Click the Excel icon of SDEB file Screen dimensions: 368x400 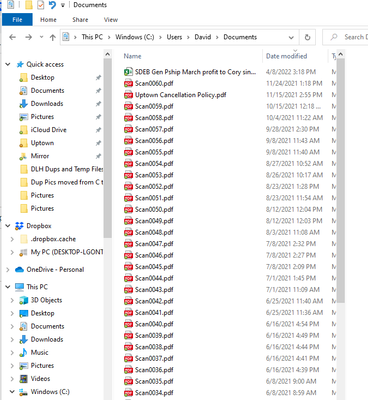tap(128, 72)
